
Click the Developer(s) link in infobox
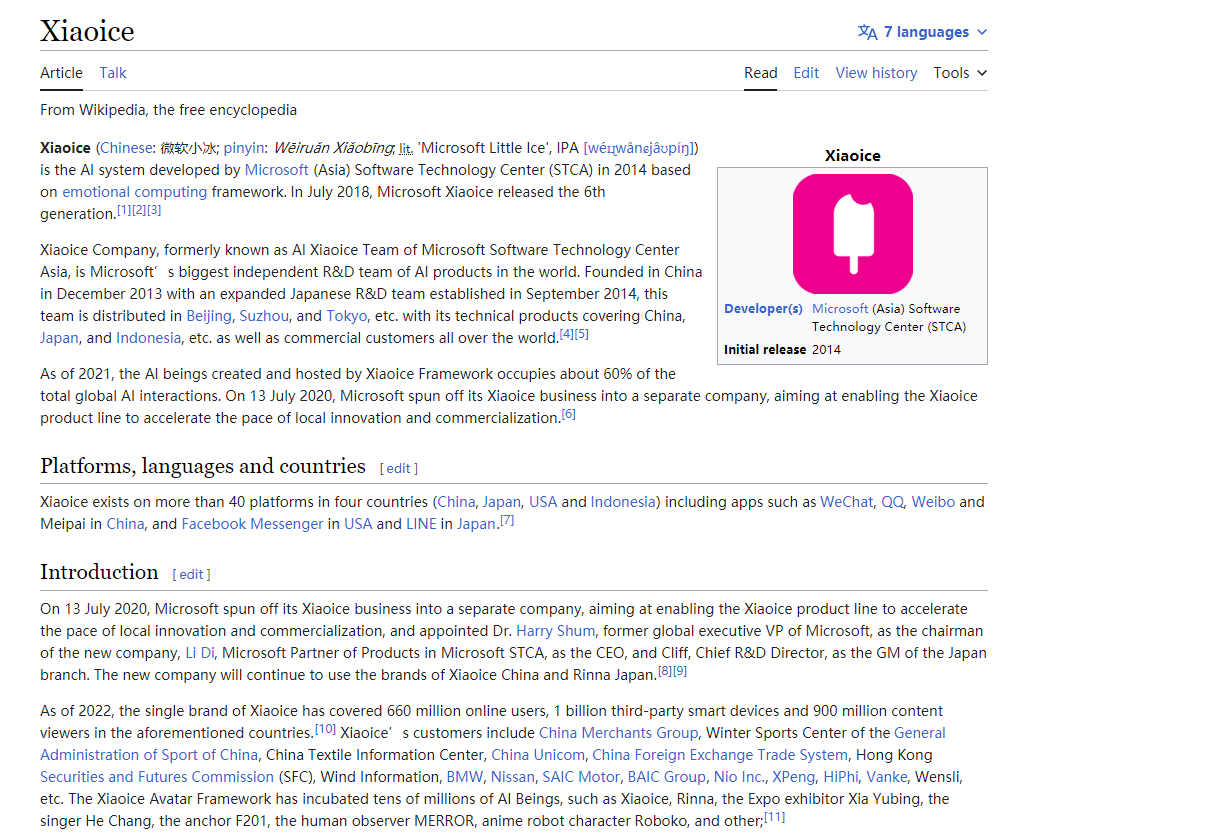[x=763, y=309]
